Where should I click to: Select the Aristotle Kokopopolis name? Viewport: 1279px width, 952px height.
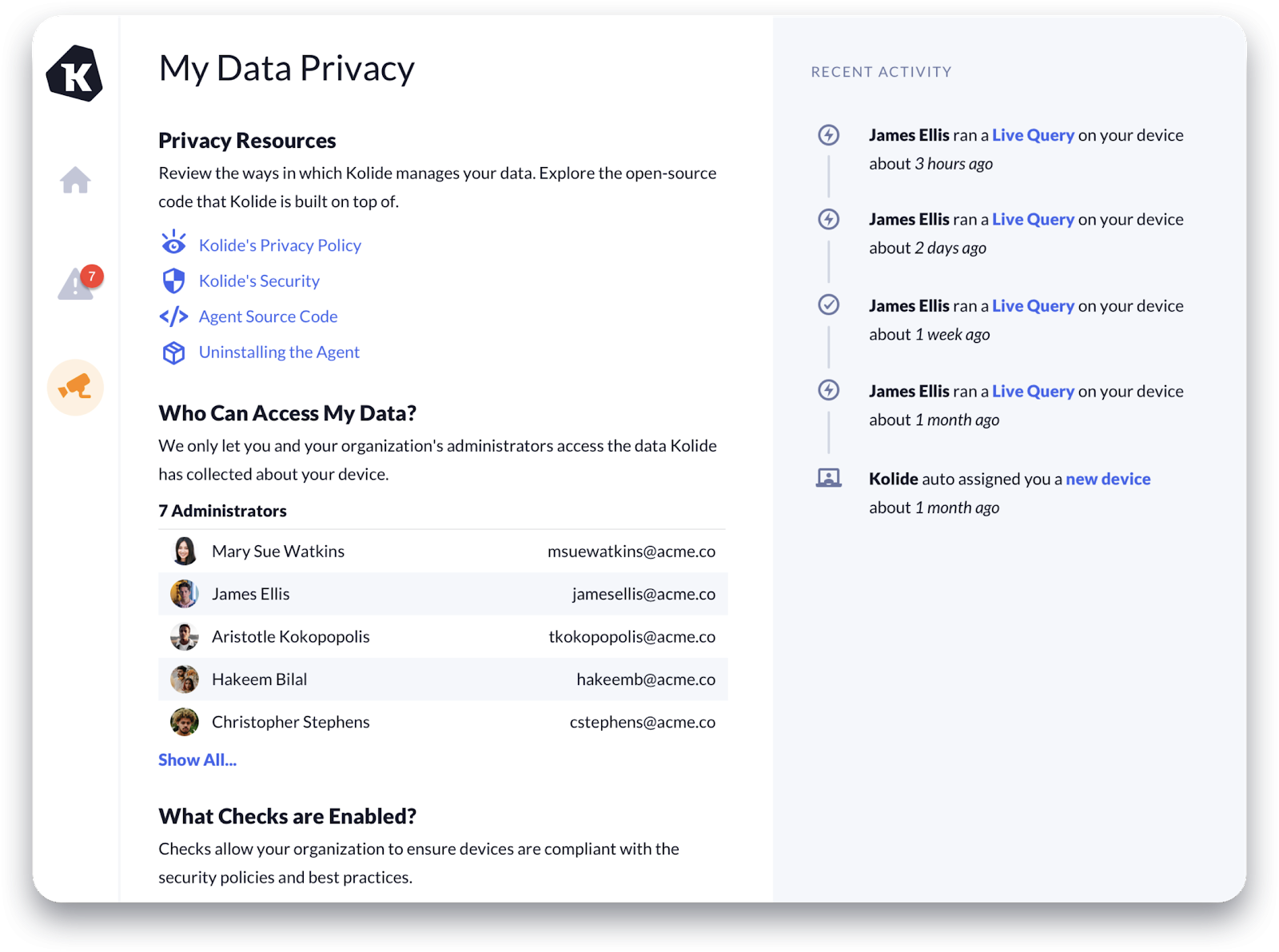tap(290, 637)
